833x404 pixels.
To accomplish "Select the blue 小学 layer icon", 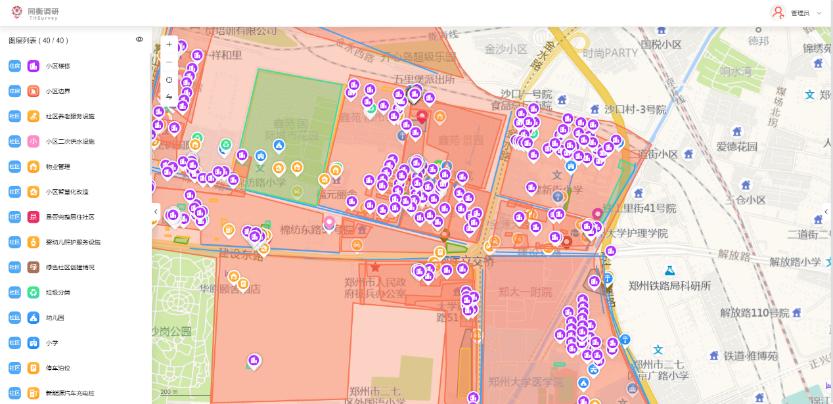I will 33,343.
